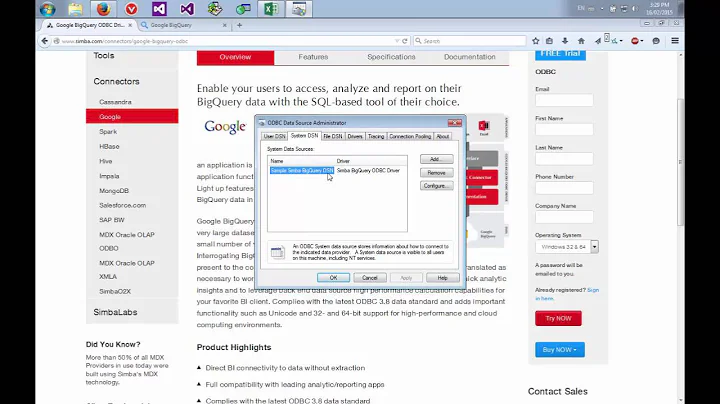Close the Google BigQuery ODBC Driver tab
This screenshot has width=720, height=404.
pos(130,25)
